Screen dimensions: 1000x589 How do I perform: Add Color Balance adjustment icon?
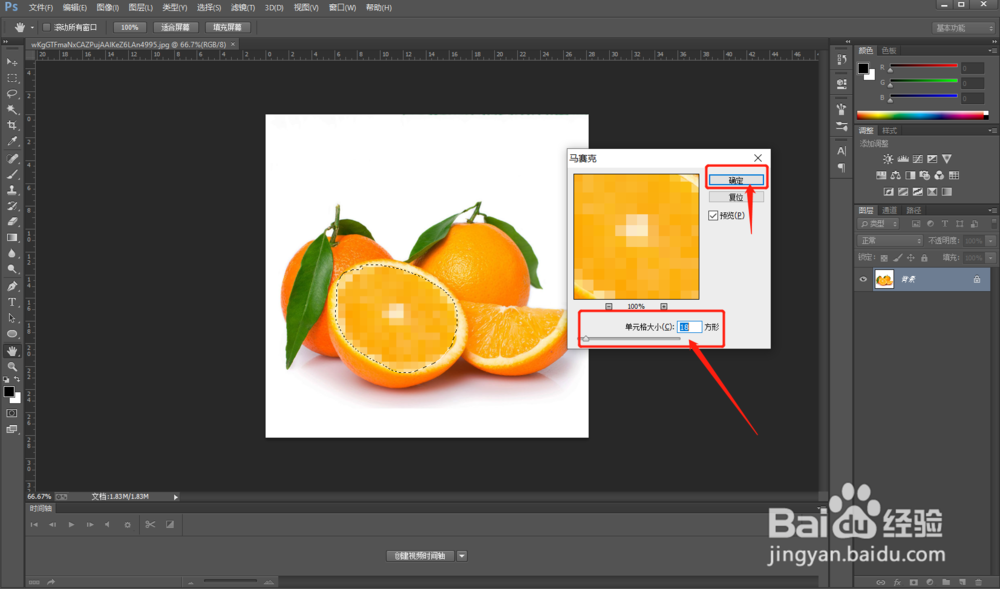tap(895, 175)
